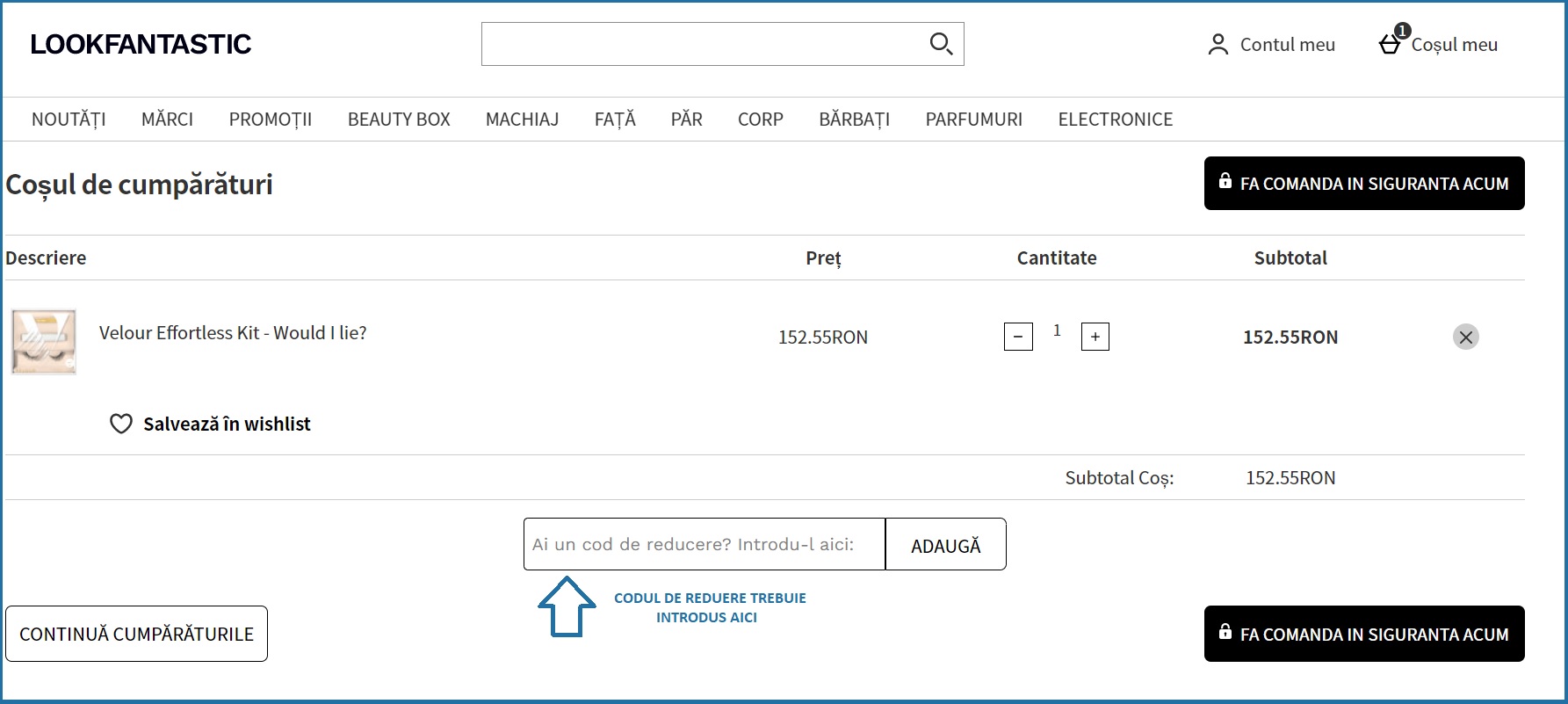Open the BĂRBAȚI menu
Viewport: 1568px width, 704px height.
pyautogui.click(x=855, y=120)
